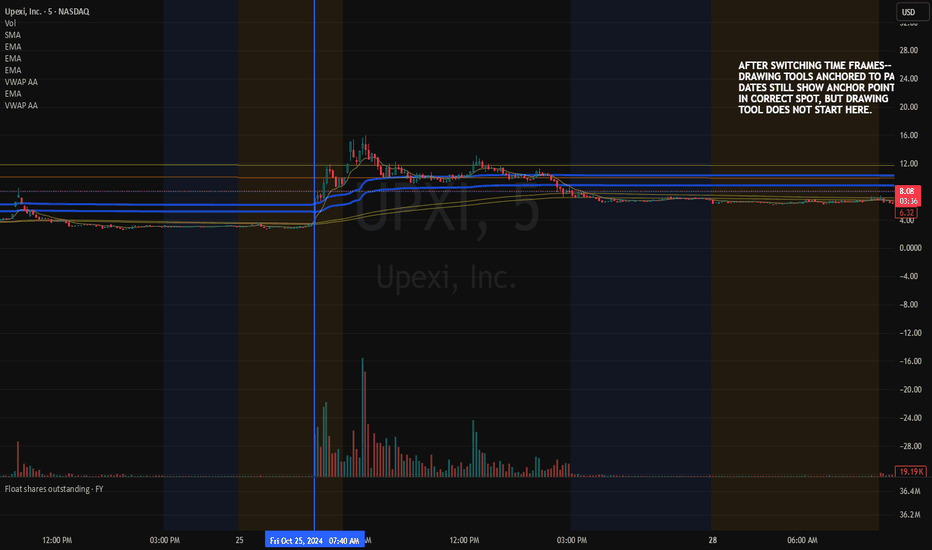Screen dimensions: 932x550
Task: Select the EMA label directly below SMA
Action: 12,46
